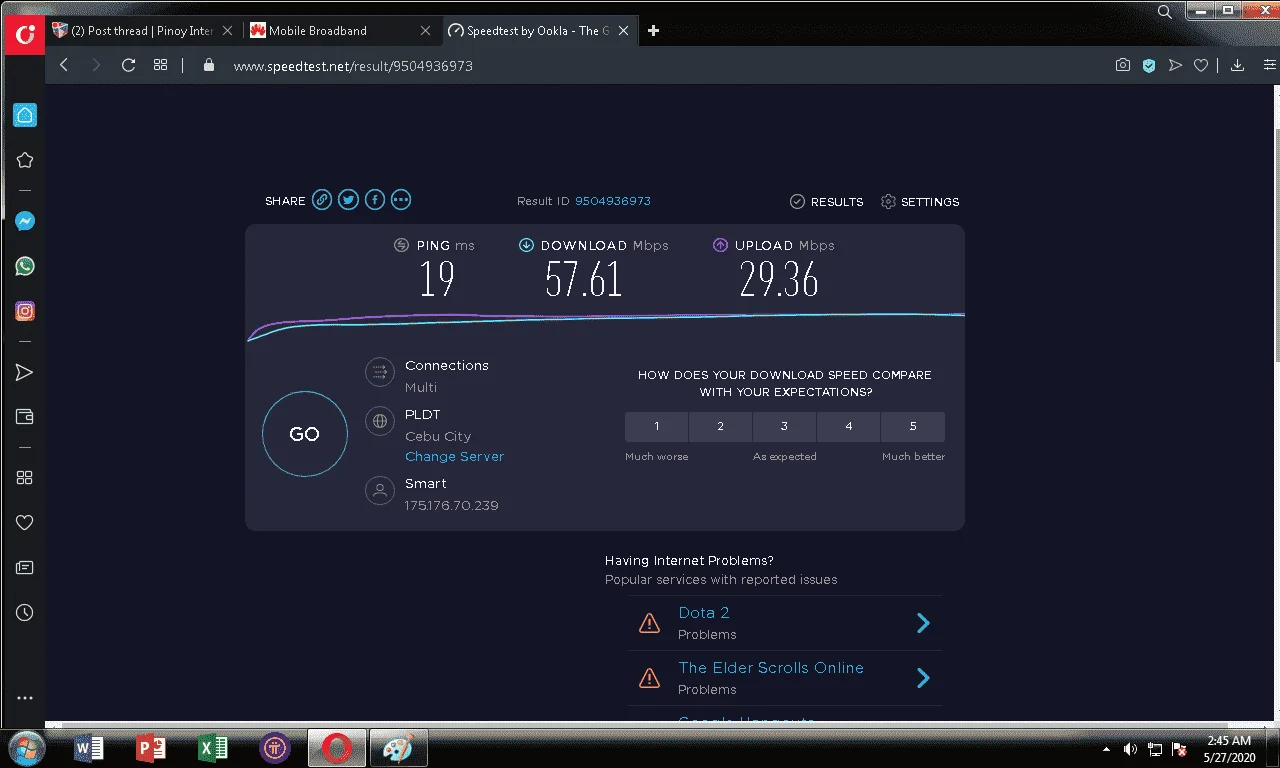Copy result link via the share link icon
The height and width of the screenshot is (768, 1280).
coord(322,200)
